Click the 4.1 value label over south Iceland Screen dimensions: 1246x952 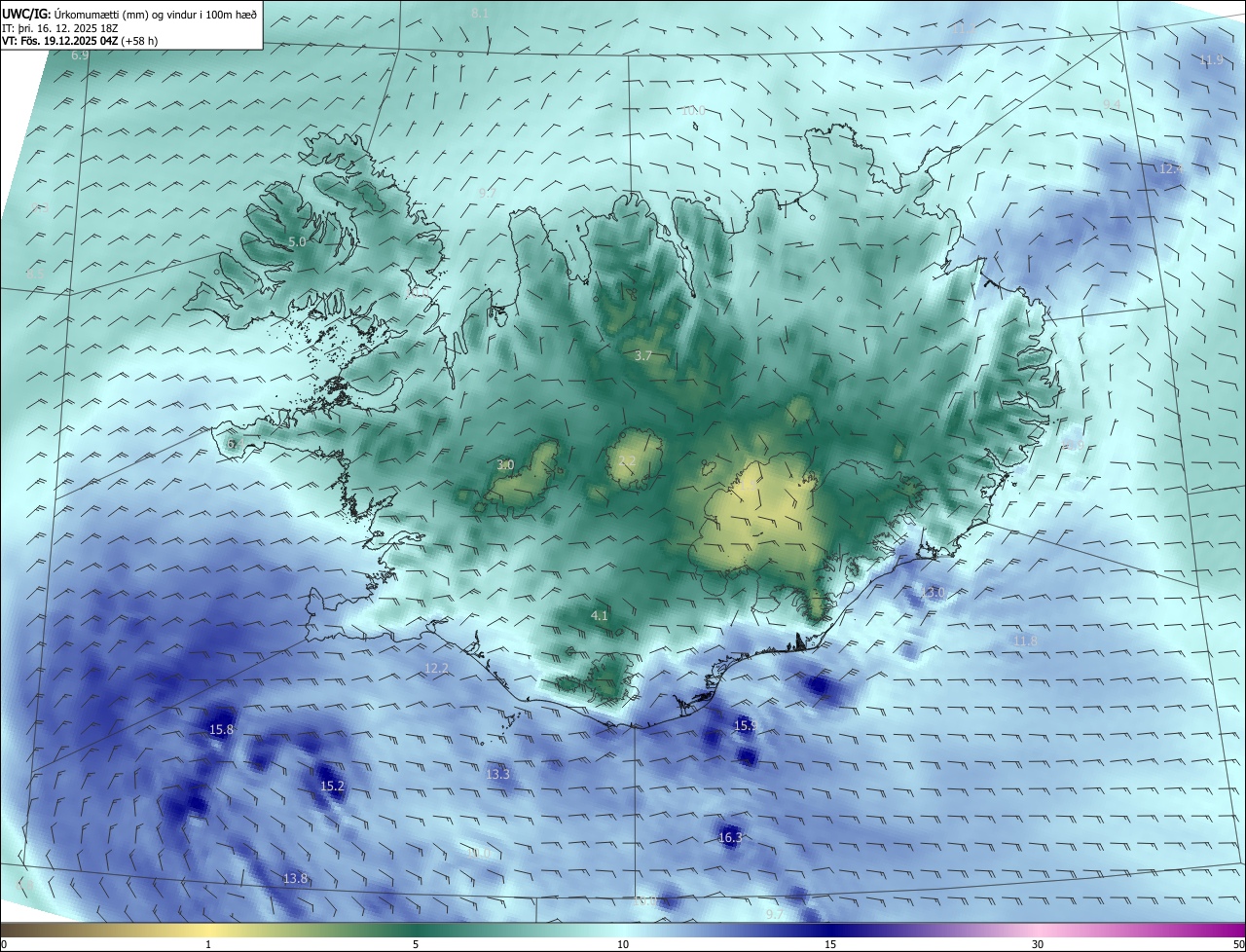[600, 615]
